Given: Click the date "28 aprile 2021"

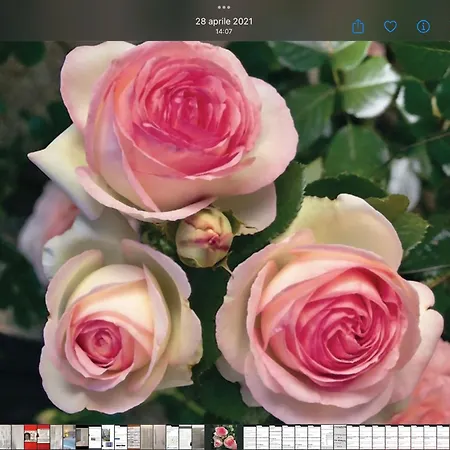Looking at the screenshot, I should point(224,21).
